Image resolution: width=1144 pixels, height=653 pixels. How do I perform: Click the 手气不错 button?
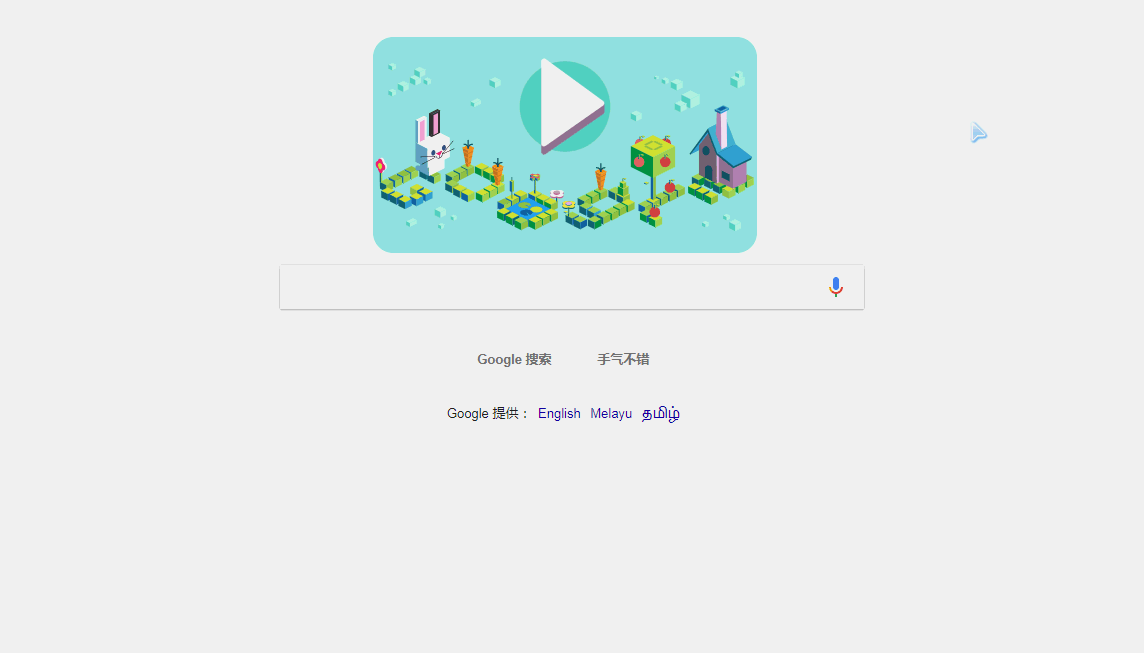(623, 359)
